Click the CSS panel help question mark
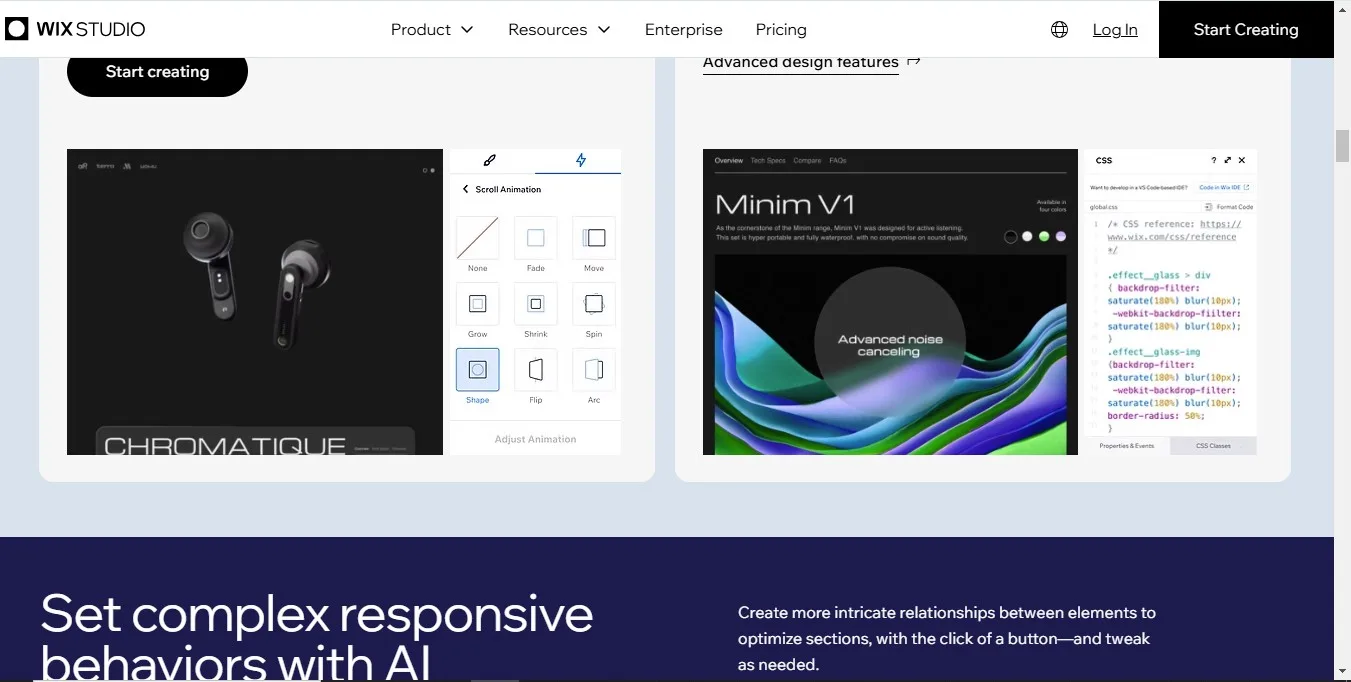 click(x=1214, y=160)
